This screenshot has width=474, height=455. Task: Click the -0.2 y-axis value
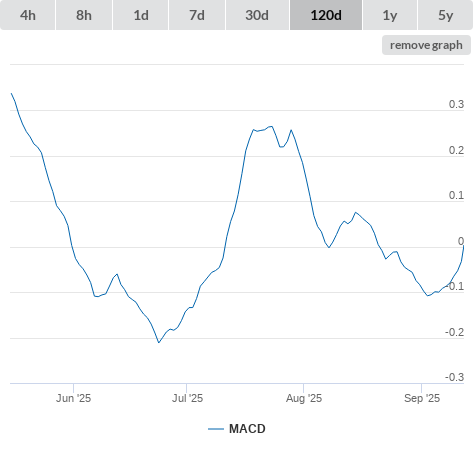click(455, 332)
